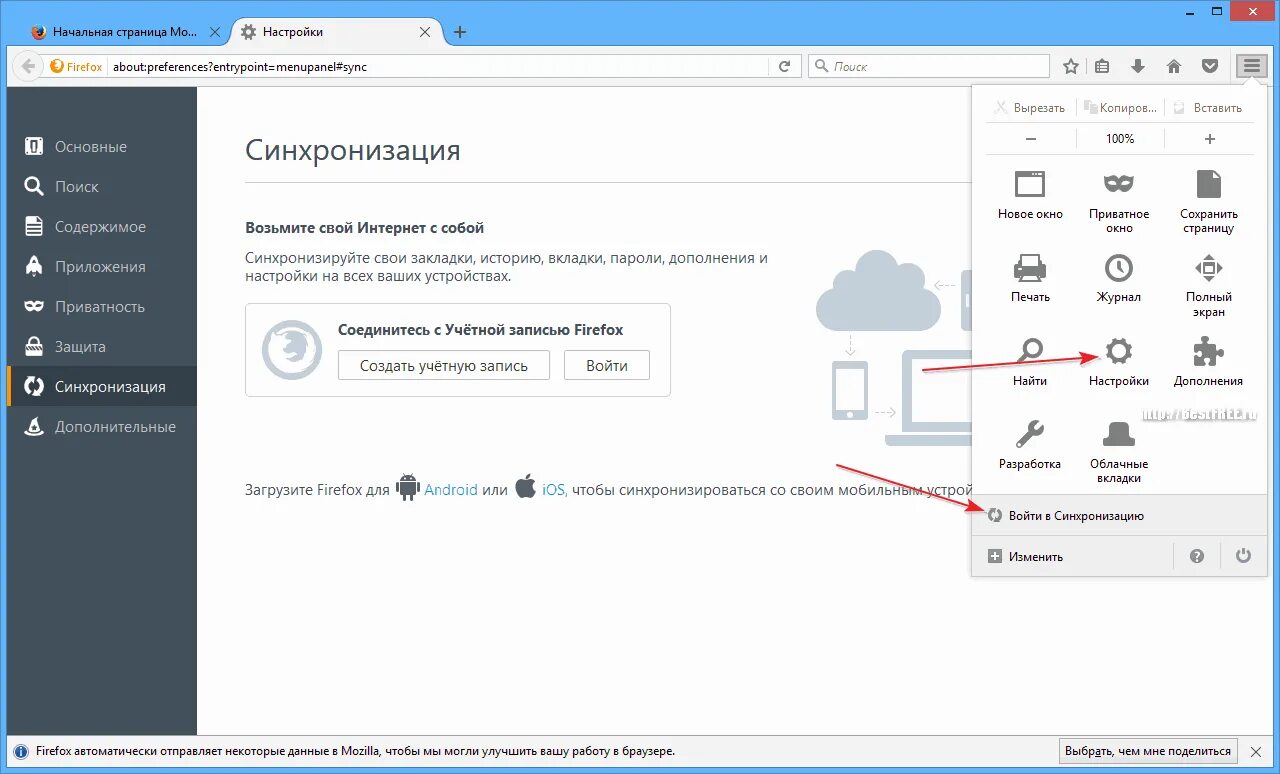Close the Начальная страница tab
This screenshot has height=774, width=1280.
213,32
